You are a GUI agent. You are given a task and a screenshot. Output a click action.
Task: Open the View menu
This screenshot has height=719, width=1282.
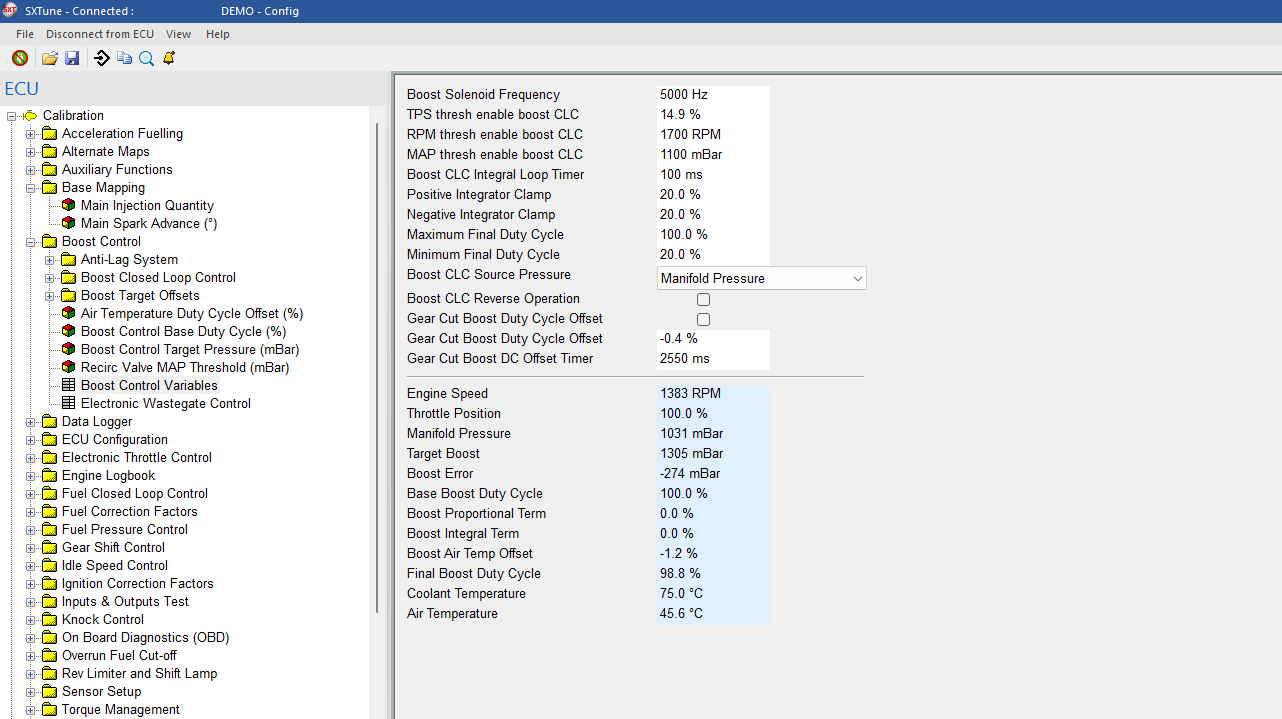[x=178, y=34]
